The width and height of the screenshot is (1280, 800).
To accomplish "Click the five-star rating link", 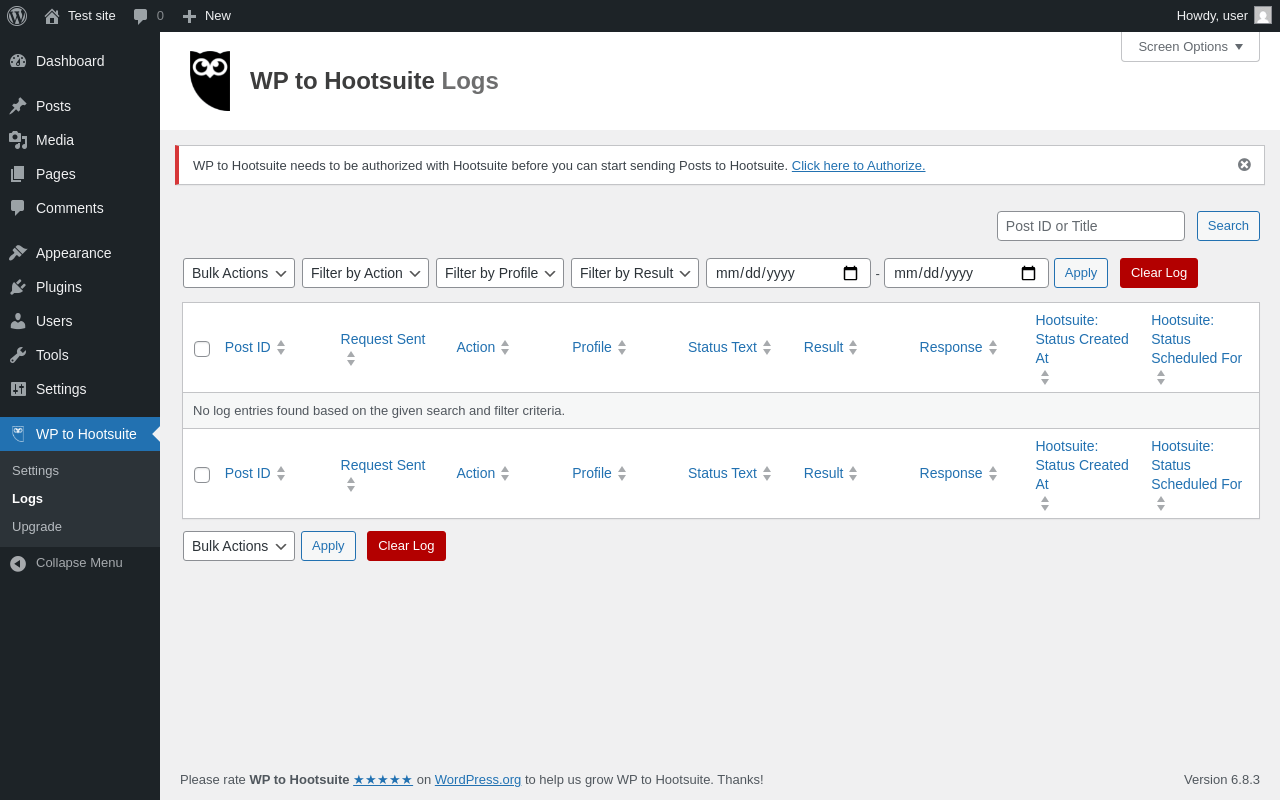I will coord(383,779).
